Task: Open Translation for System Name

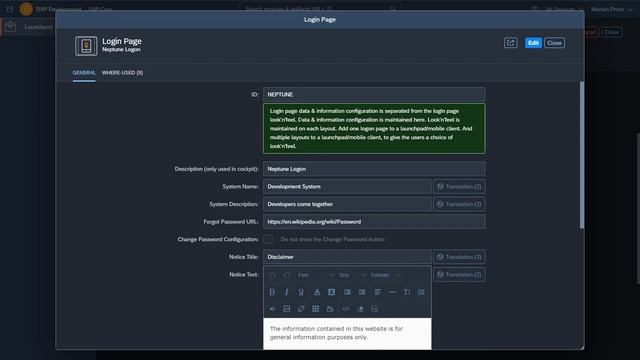Action: pyautogui.click(x=459, y=187)
